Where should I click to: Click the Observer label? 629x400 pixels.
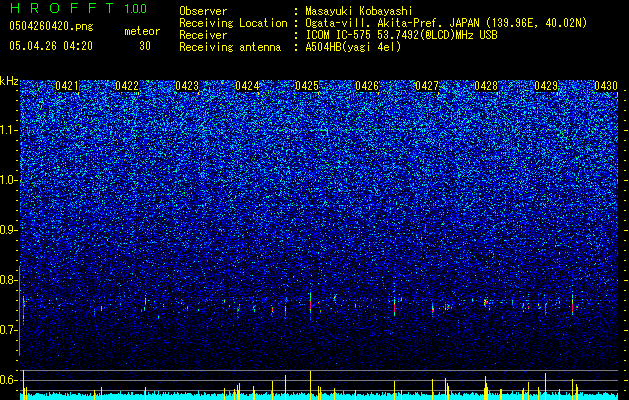click(203, 11)
